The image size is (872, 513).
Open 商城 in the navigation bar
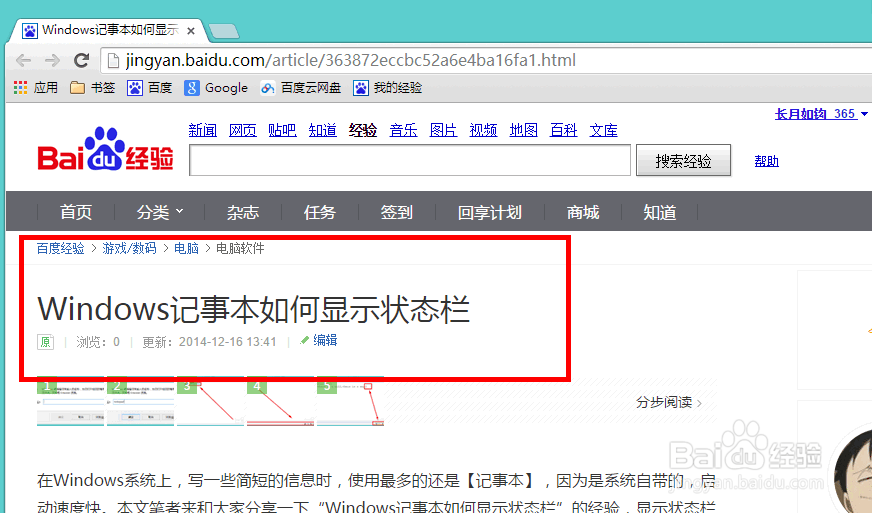583,212
